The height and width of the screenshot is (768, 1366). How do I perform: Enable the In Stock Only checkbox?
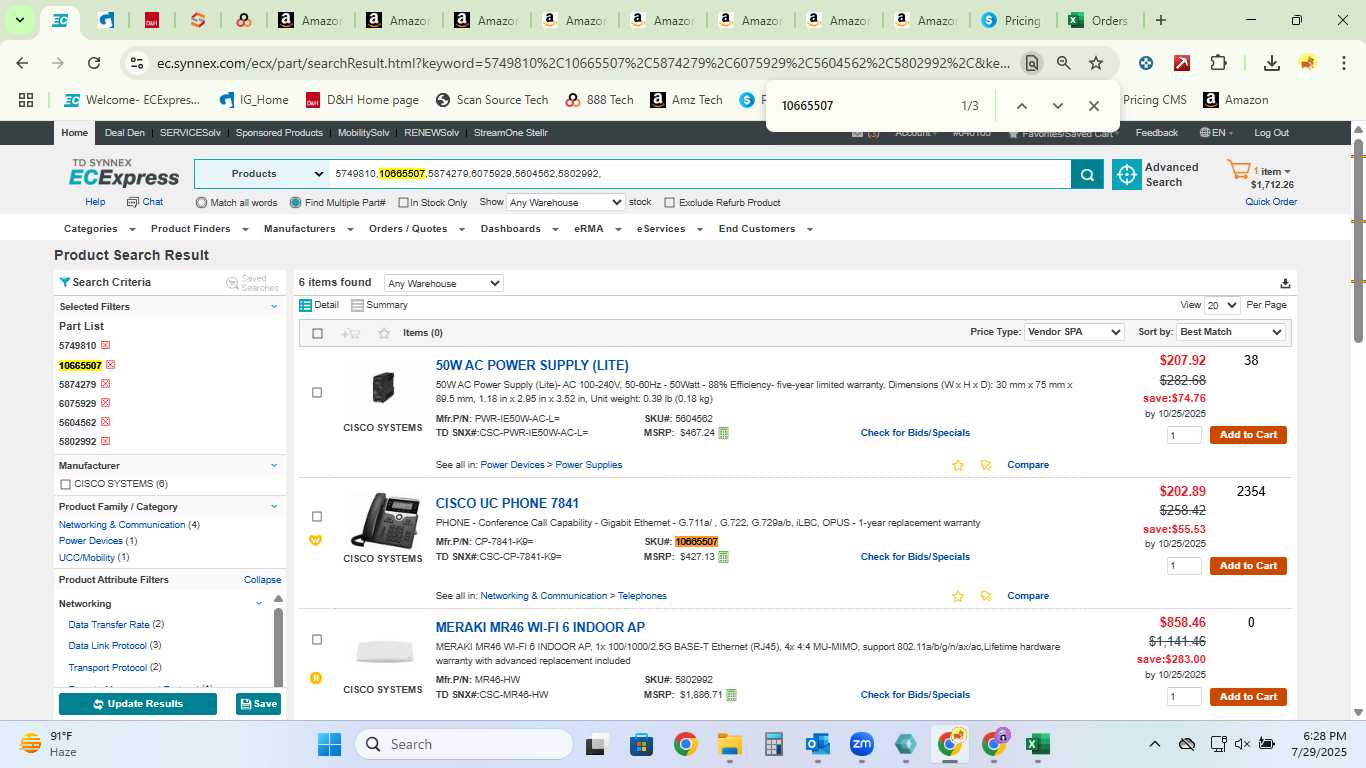point(403,203)
